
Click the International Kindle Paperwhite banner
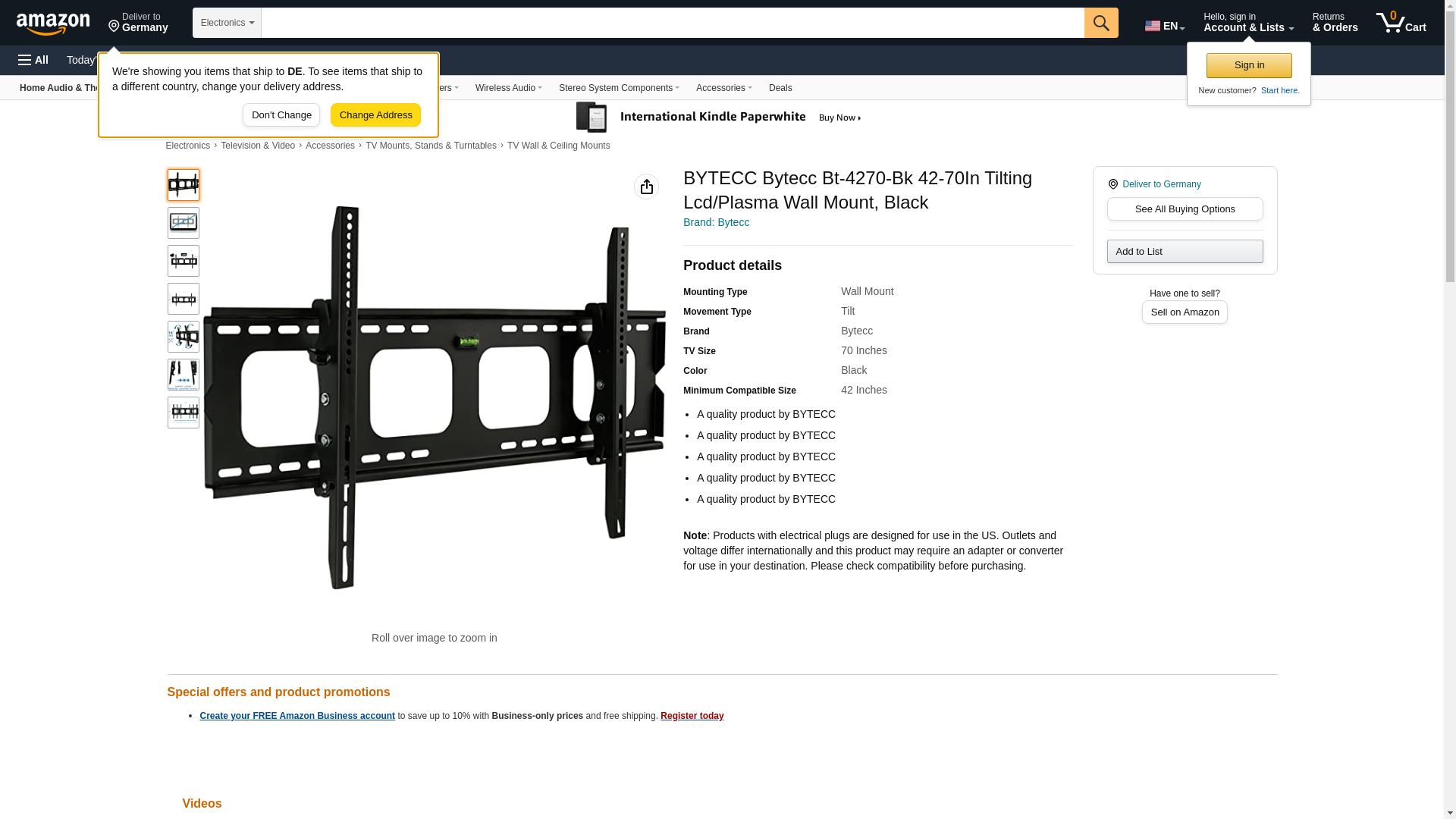point(719,118)
